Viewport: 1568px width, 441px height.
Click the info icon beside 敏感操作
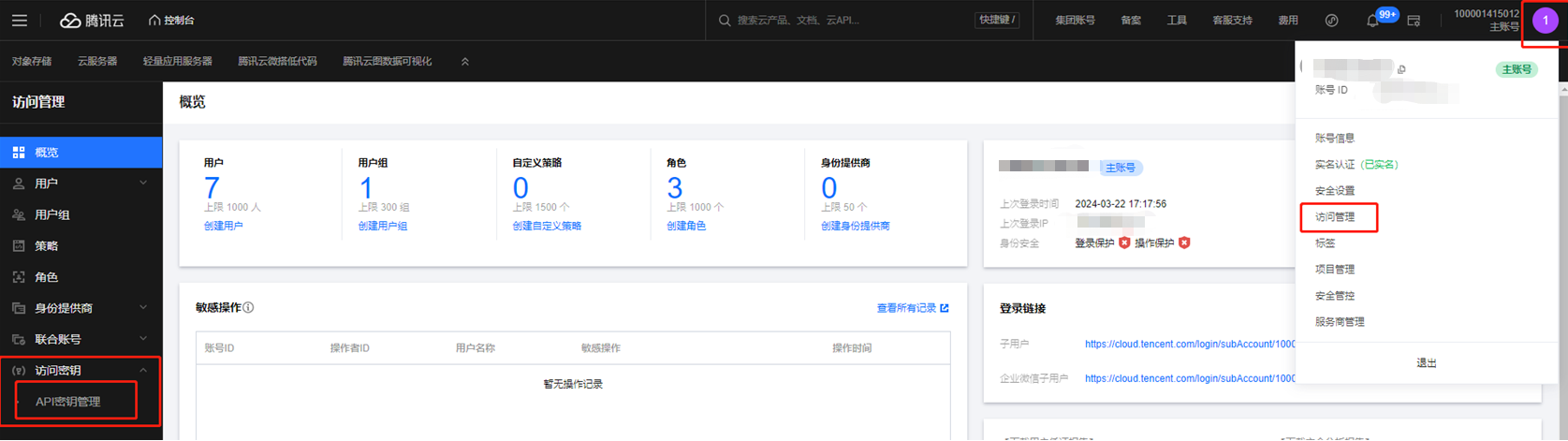click(x=248, y=307)
